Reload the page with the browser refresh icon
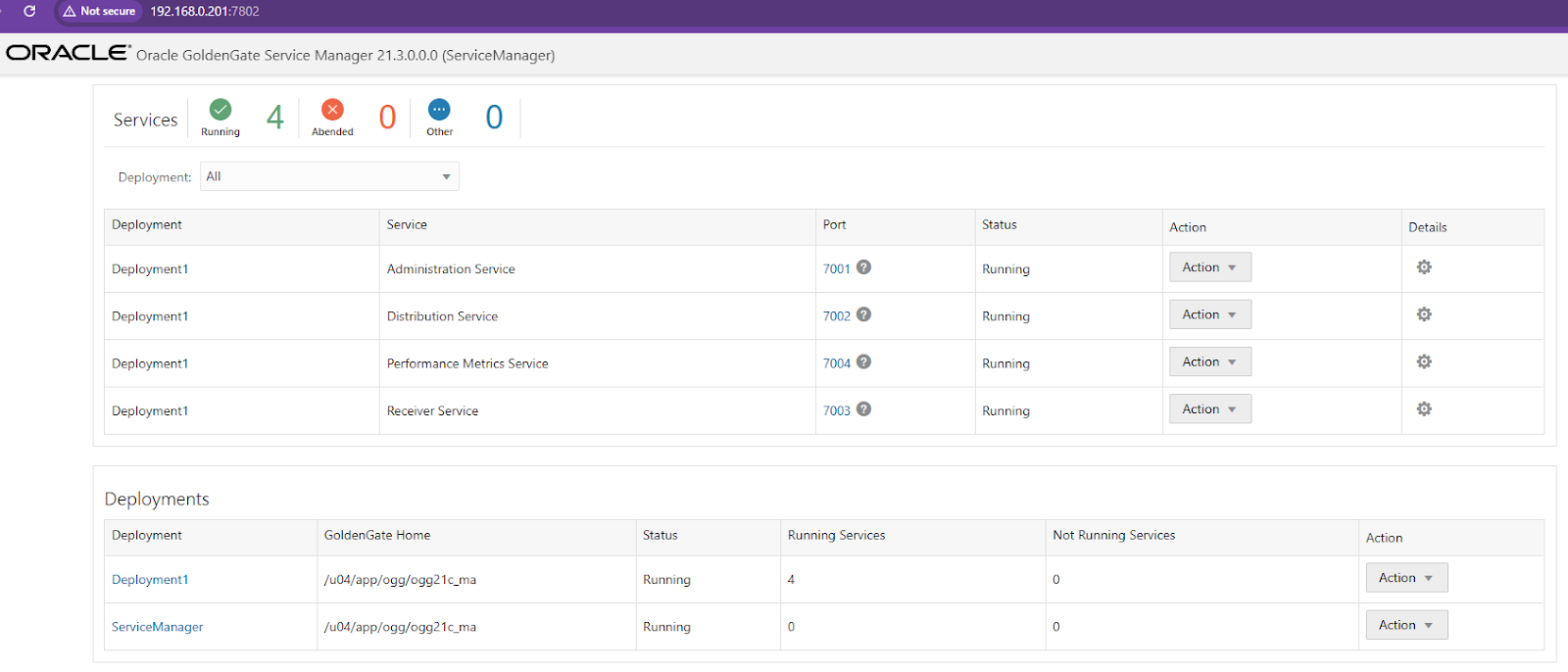Screen dimensions: 1568x672 coord(29,11)
